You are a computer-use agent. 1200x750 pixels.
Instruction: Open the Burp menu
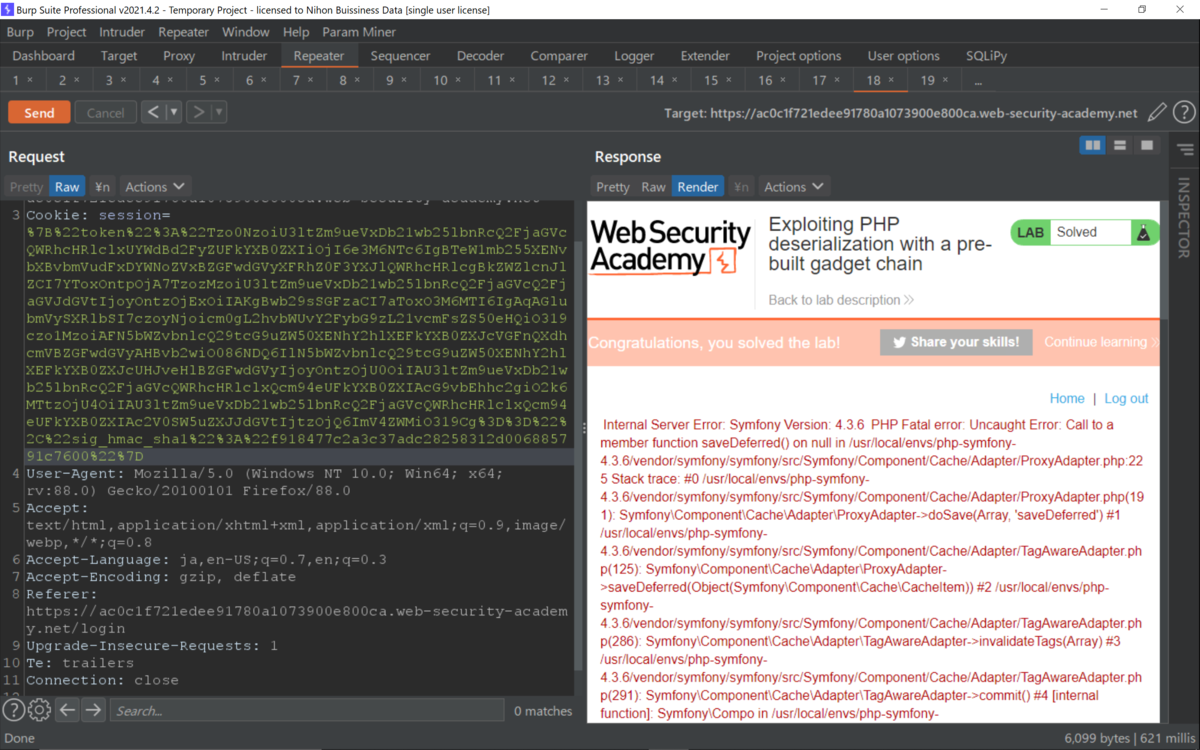point(20,32)
